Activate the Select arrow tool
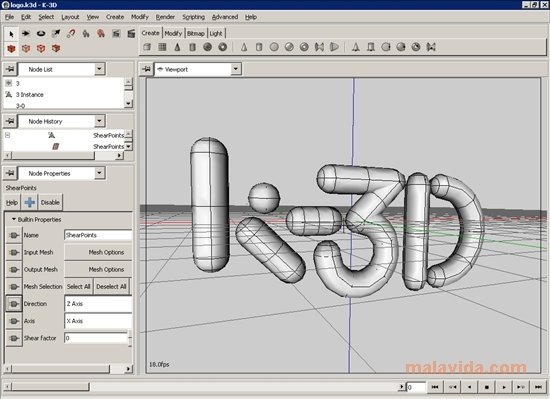This screenshot has width=550, height=399. [11, 34]
